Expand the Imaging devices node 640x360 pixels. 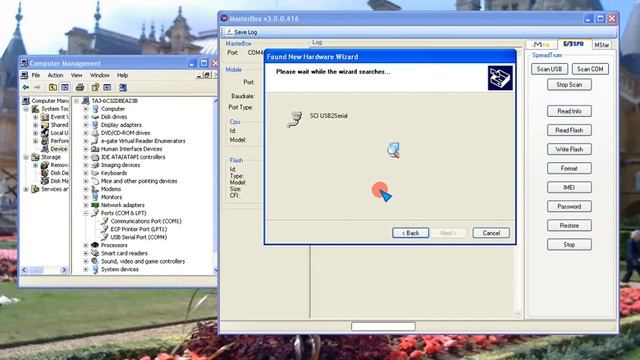coord(86,165)
